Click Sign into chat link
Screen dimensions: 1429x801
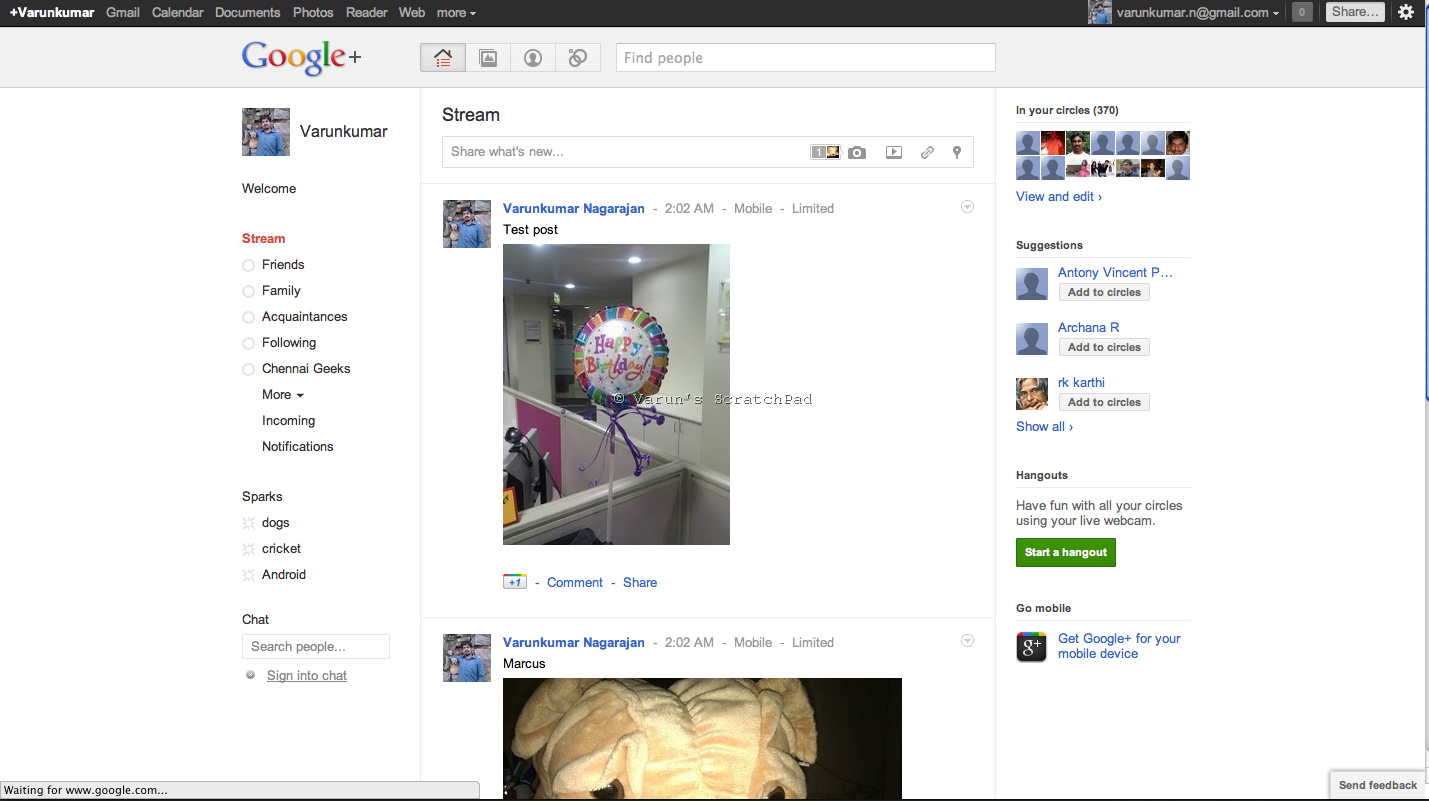point(307,676)
